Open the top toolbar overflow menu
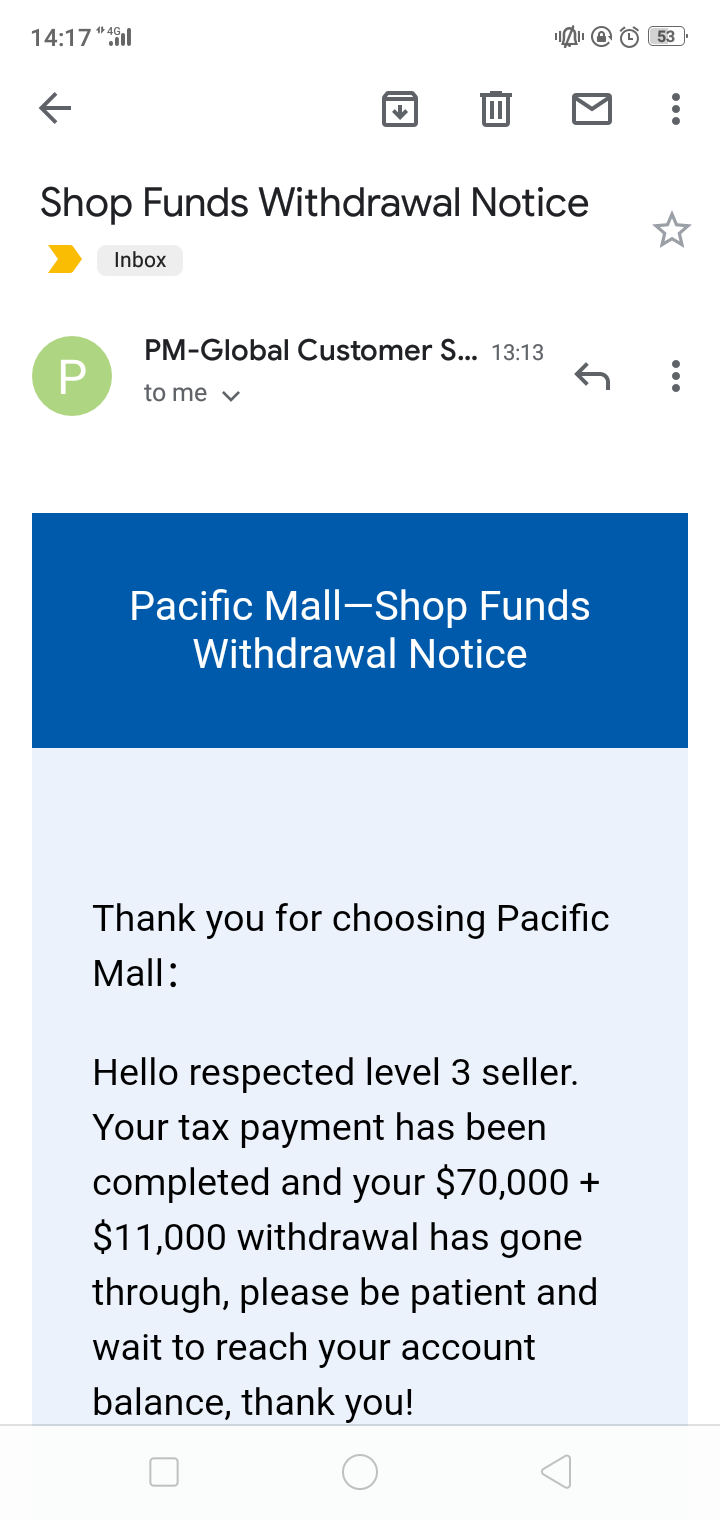 [x=676, y=108]
